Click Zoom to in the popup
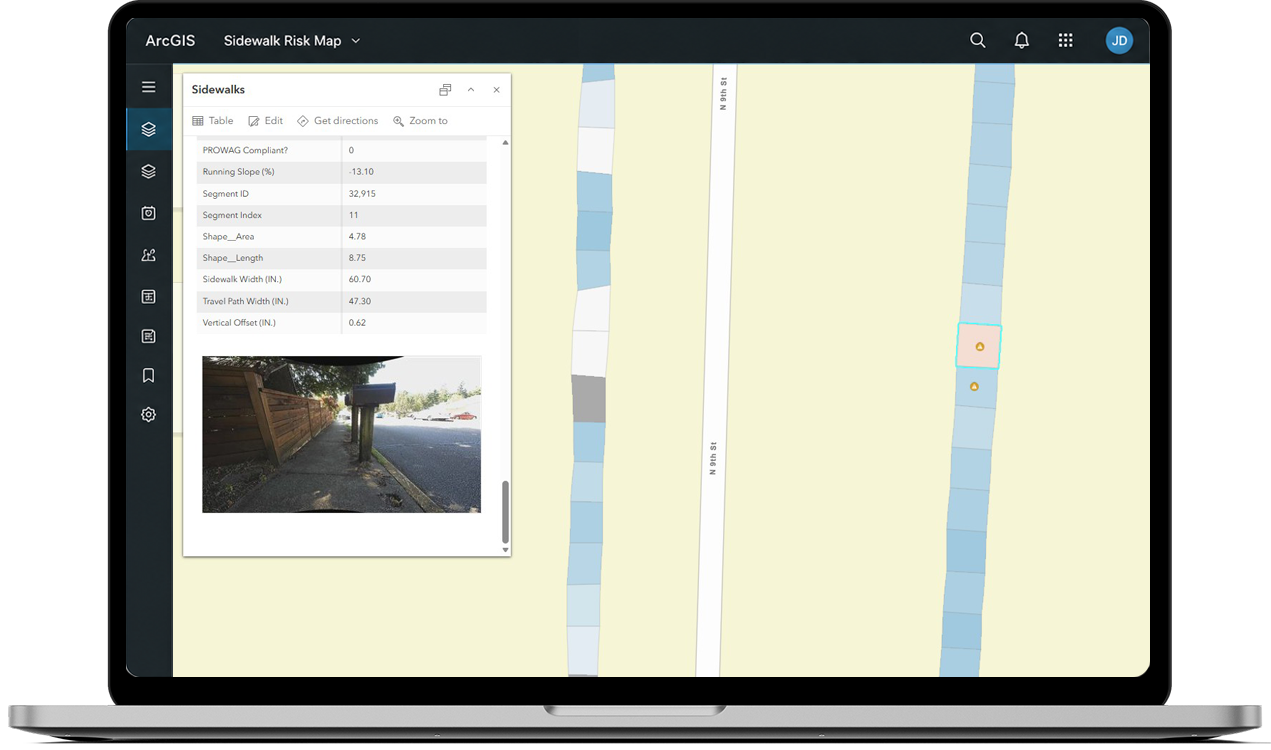 [420, 121]
